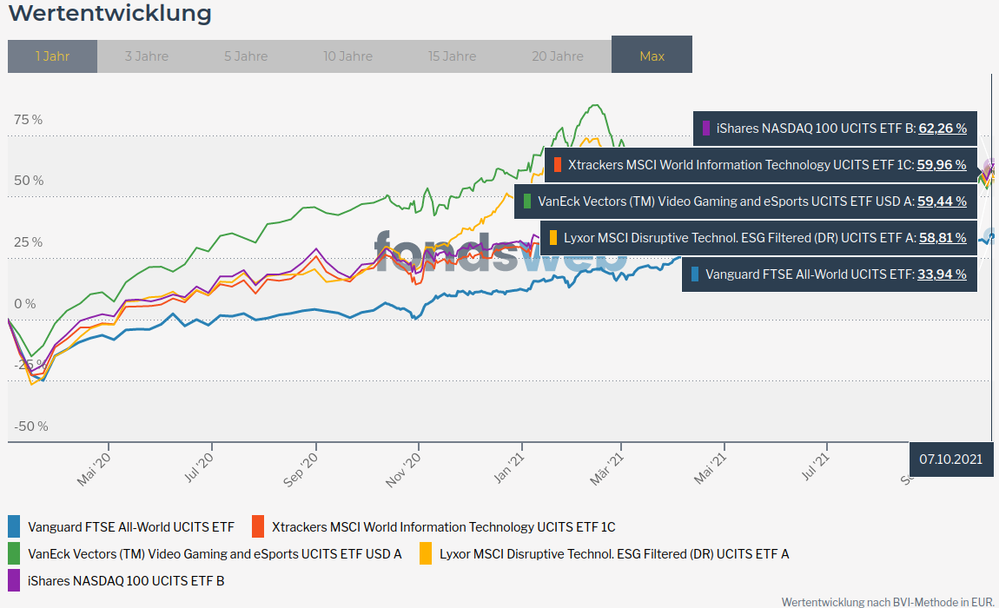999x608 pixels.
Task: Click the purple iShares NASDAQ 100 legend swatch
Action: (14, 580)
